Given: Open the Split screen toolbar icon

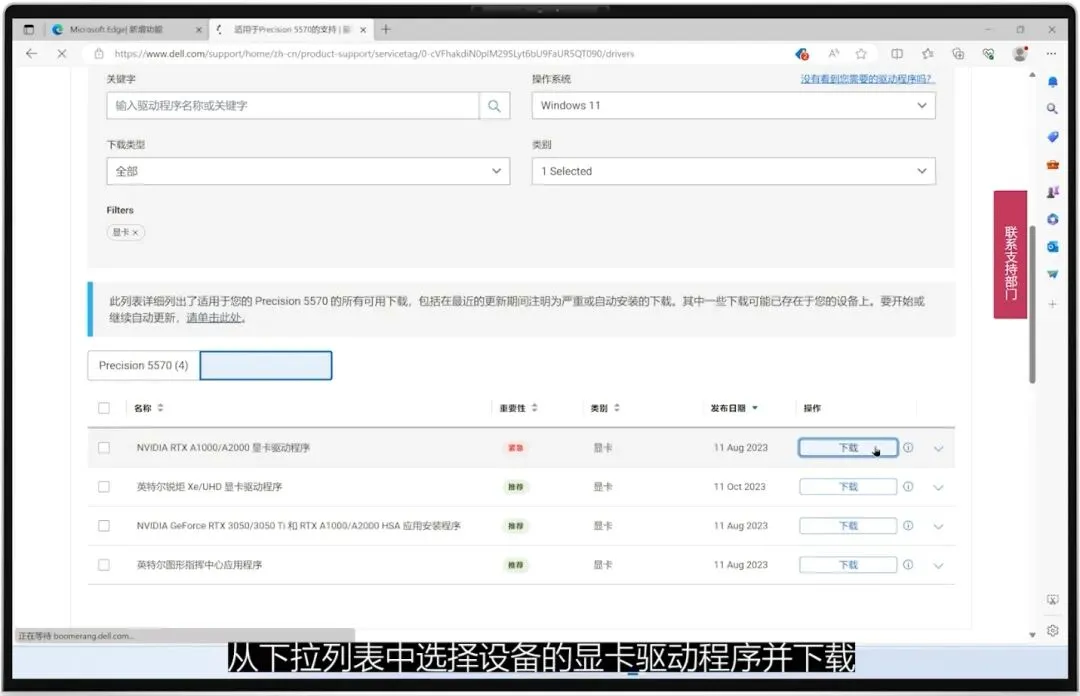Looking at the screenshot, I should point(898,53).
